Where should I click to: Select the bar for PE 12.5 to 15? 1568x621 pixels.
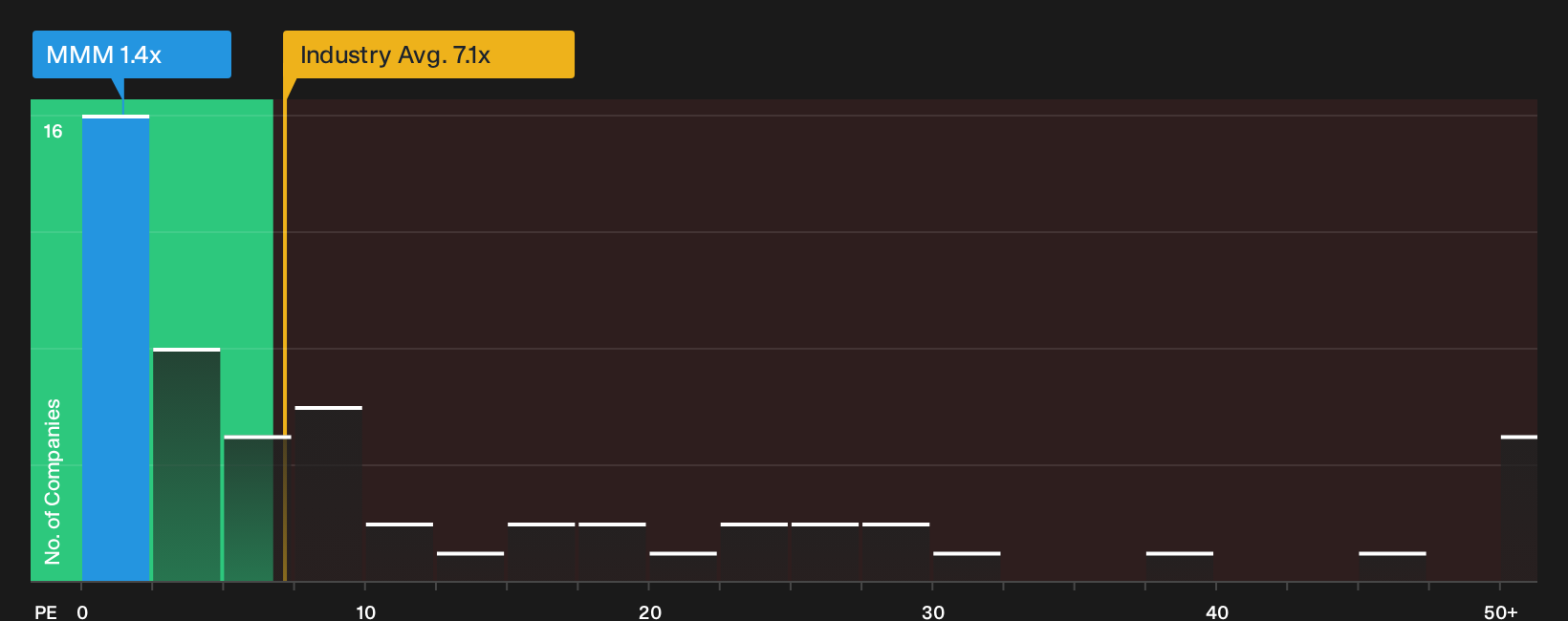coord(470,567)
